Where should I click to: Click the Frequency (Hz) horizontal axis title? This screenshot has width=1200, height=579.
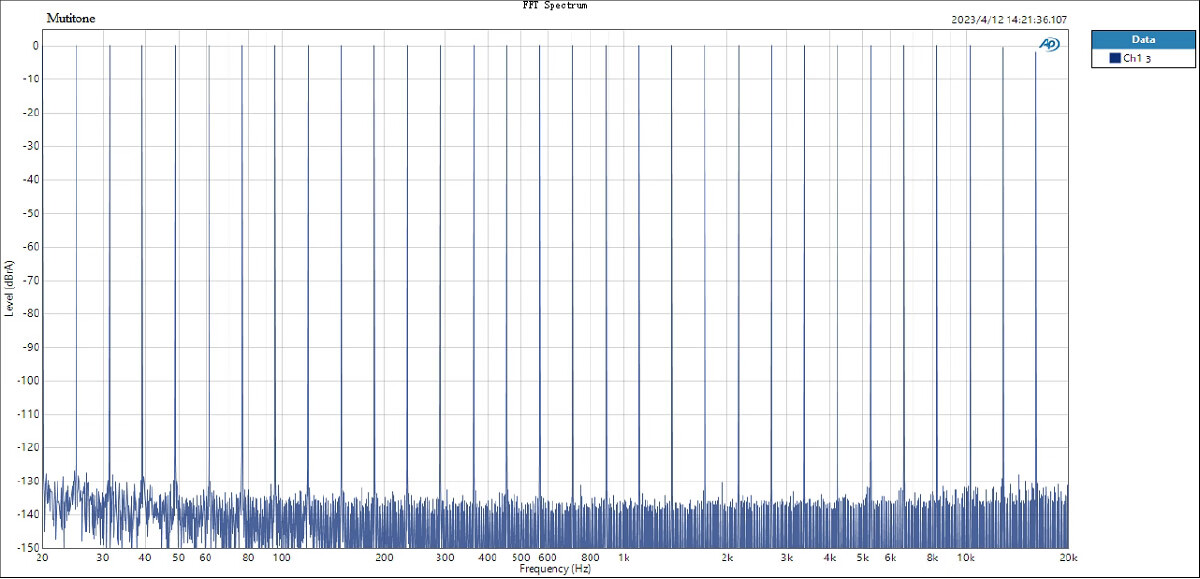point(555,569)
